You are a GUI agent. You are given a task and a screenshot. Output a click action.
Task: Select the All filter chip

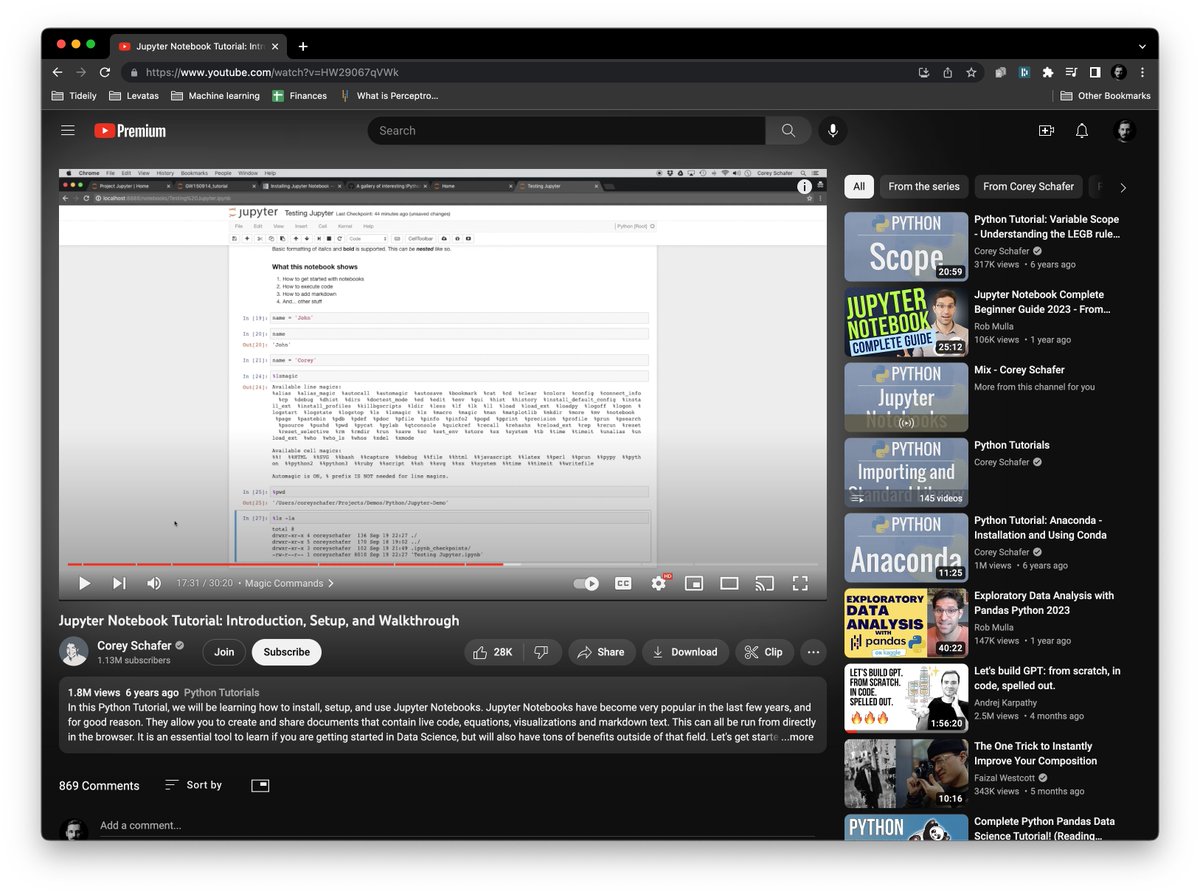858,186
